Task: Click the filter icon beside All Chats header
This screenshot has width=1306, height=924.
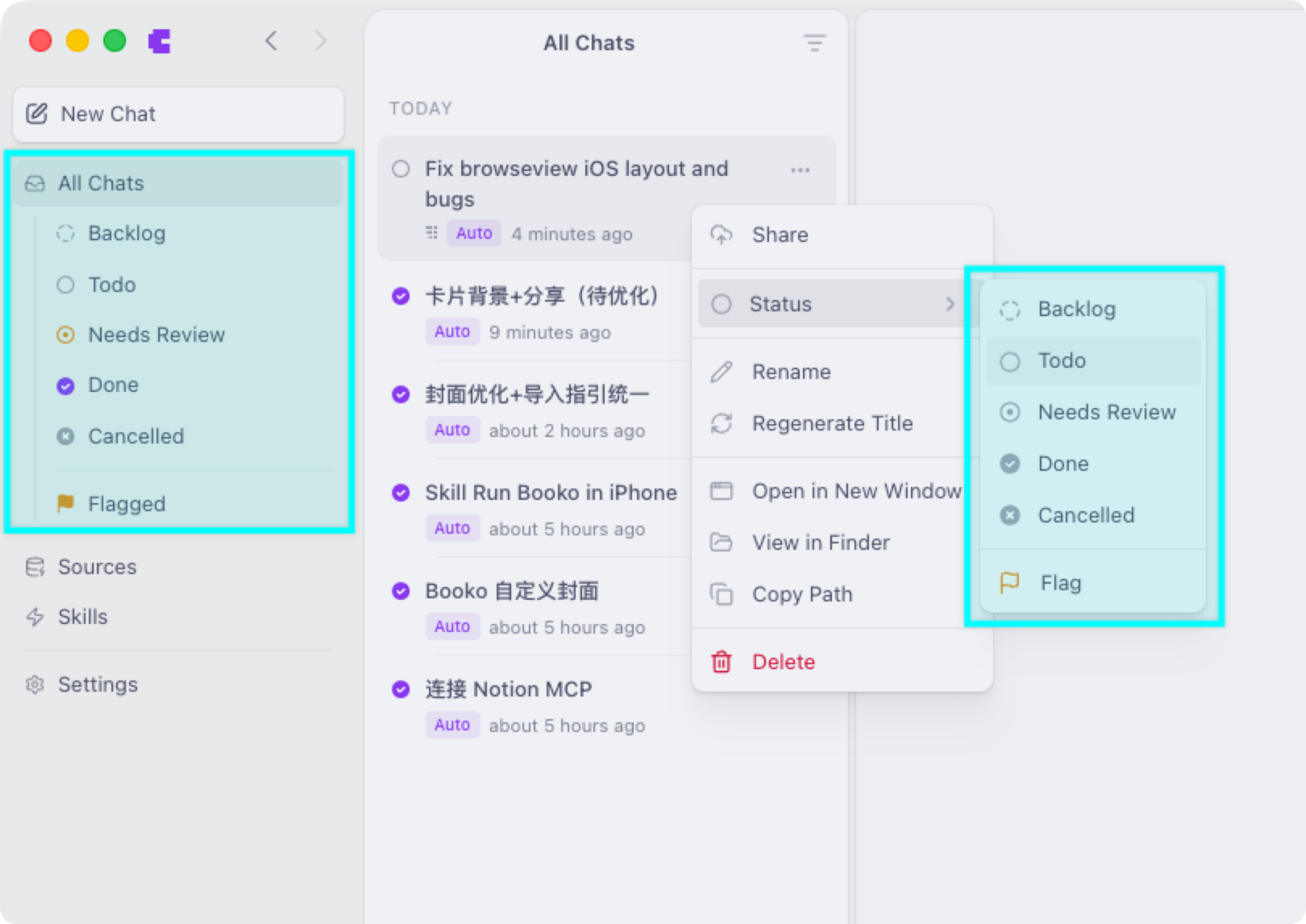Action: tap(814, 43)
